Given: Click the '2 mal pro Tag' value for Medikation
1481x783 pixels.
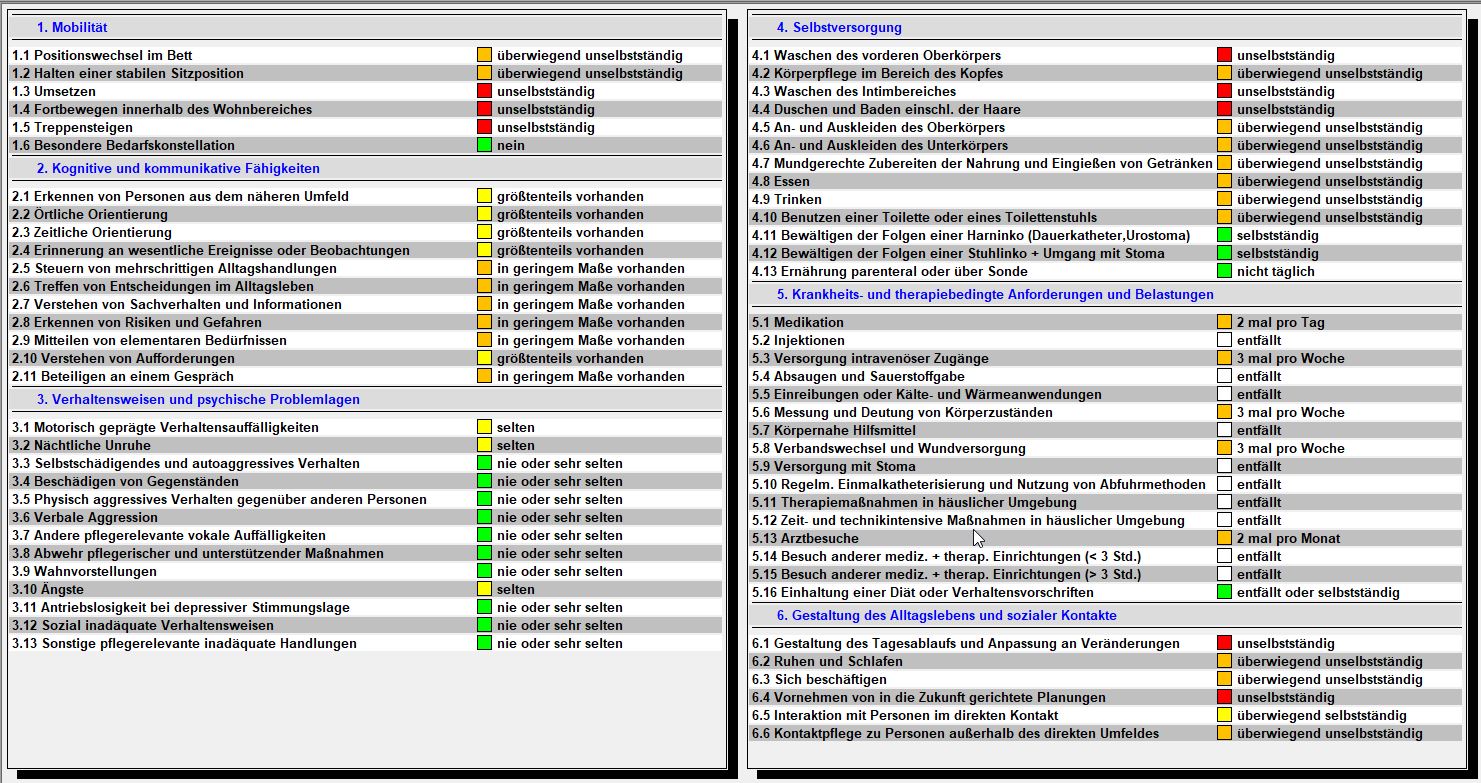Looking at the screenshot, I should [x=1281, y=322].
